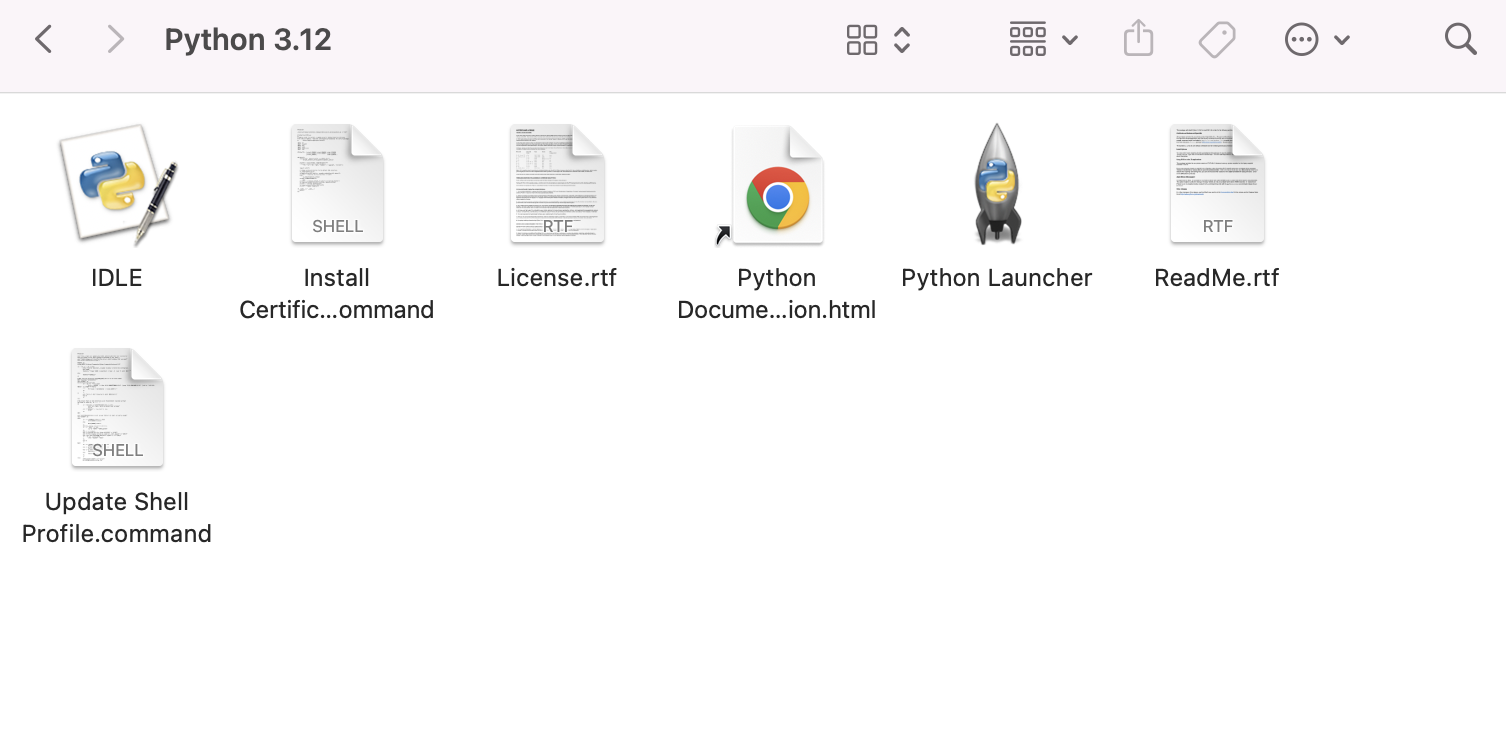
Task: Select Update Shell Profile.command file icon
Action: pos(117,408)
